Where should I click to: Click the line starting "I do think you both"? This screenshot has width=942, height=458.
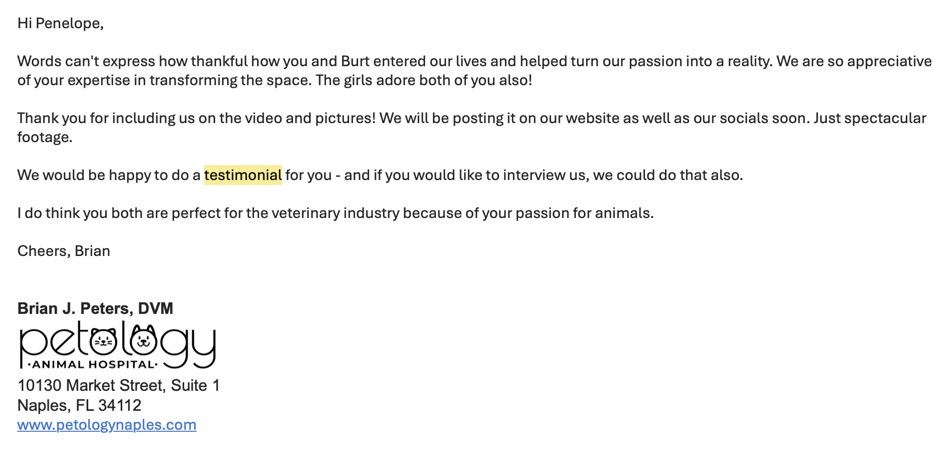pyautogui.click(x=335, y=213)
